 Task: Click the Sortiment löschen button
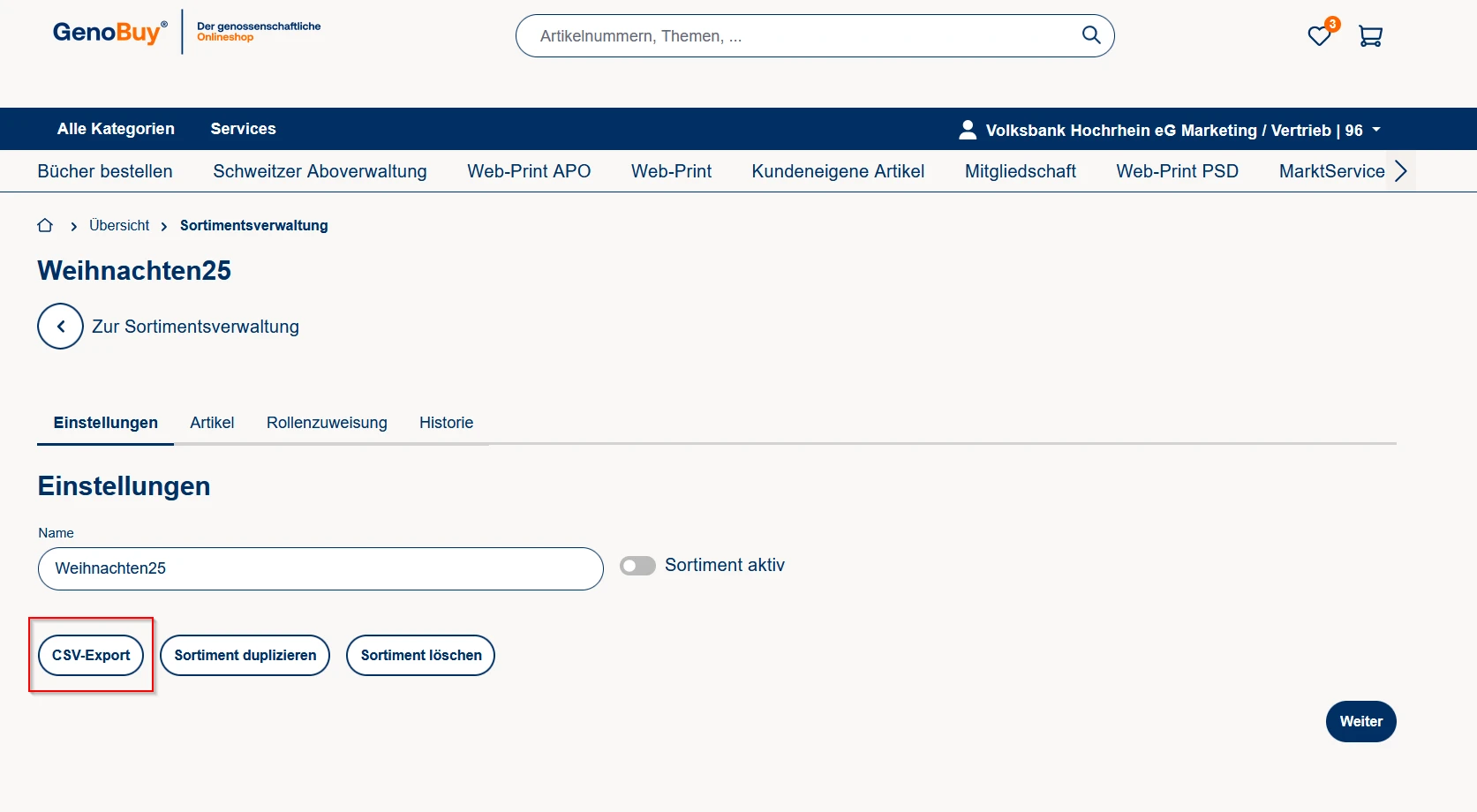tap(420, 656)
